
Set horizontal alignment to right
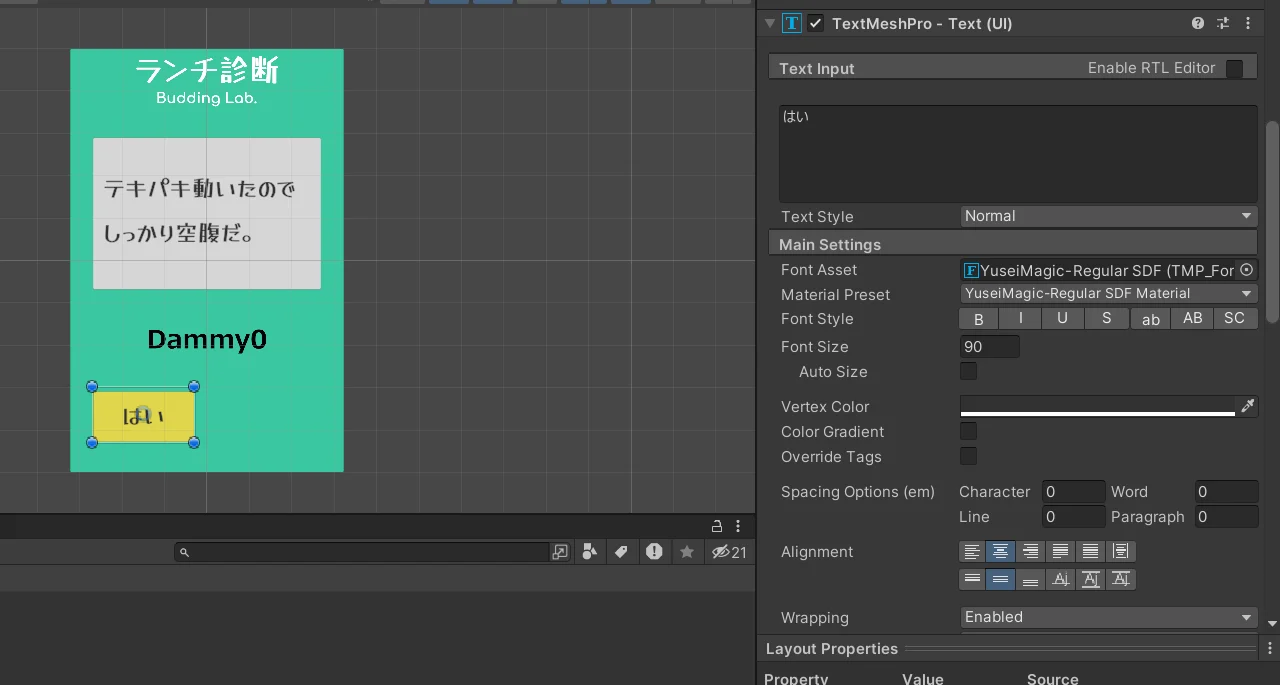tap(1030, 551)
